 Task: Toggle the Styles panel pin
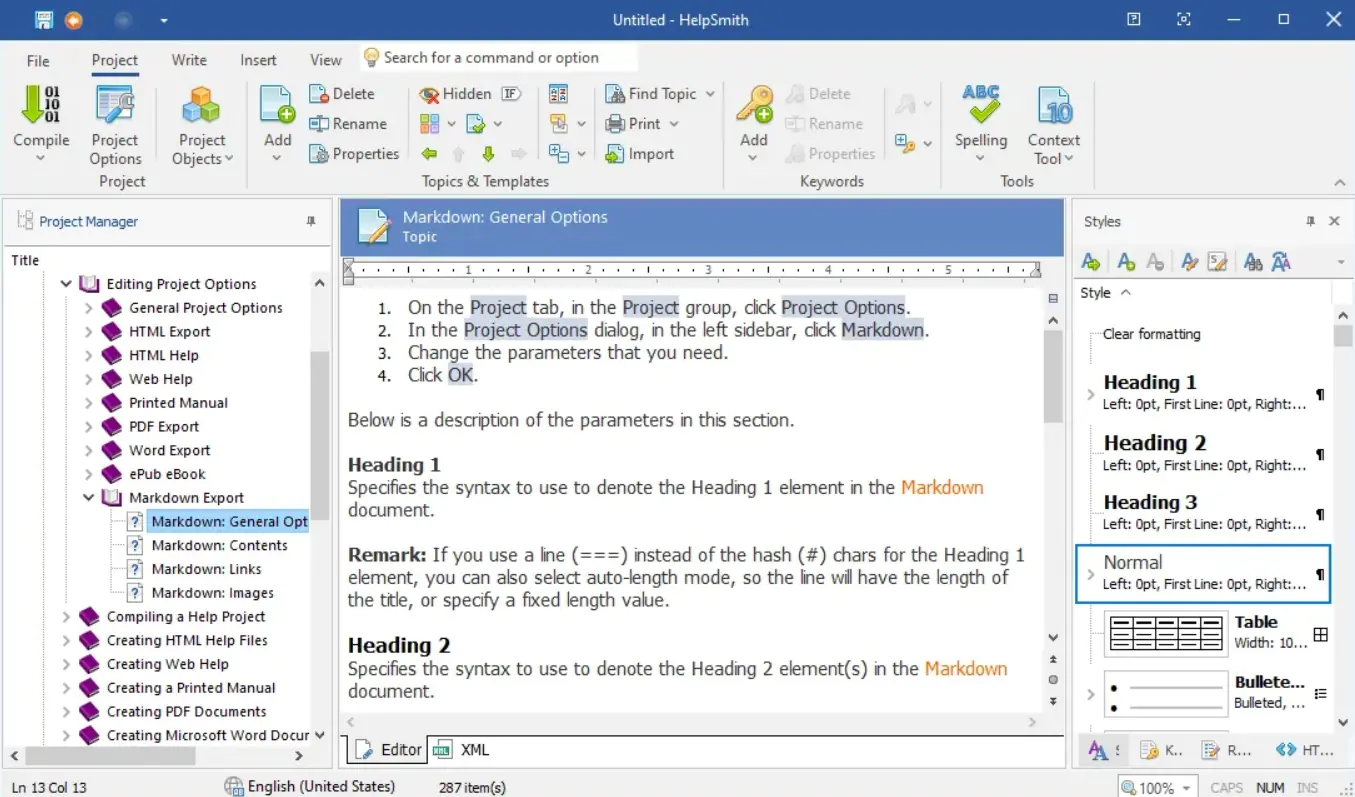point(1310,221)
